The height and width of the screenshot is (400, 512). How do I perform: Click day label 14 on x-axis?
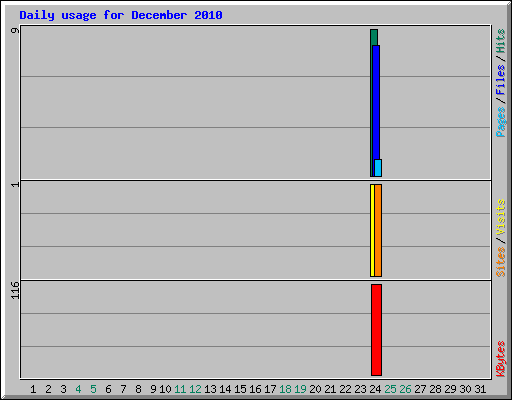click(225, 389)
